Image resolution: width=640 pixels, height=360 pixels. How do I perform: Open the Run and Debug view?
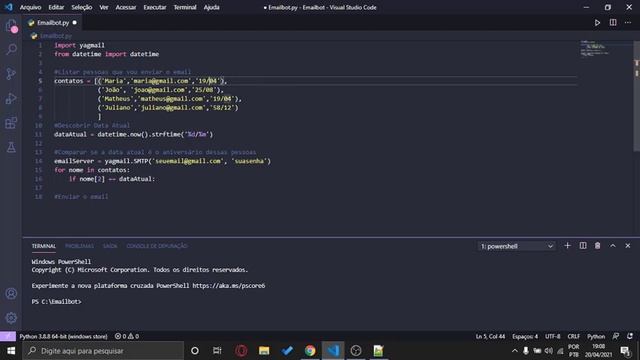pos(11,98)
